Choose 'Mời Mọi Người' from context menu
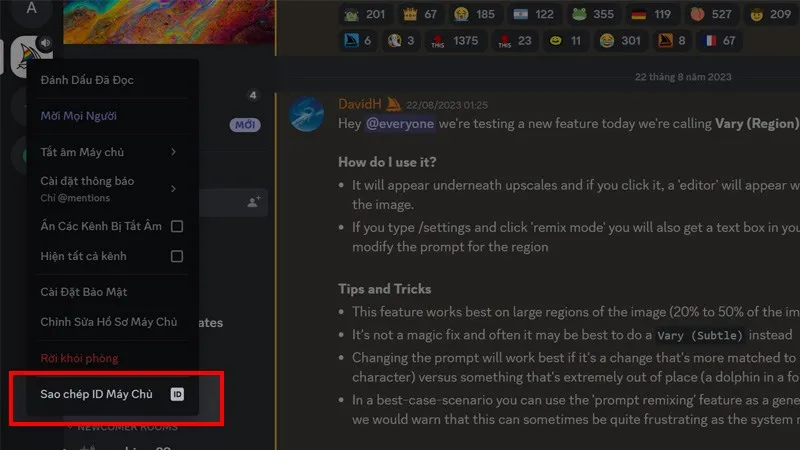Screen dimensions: 800x450 pyautogui.click(x=112, y=116)
